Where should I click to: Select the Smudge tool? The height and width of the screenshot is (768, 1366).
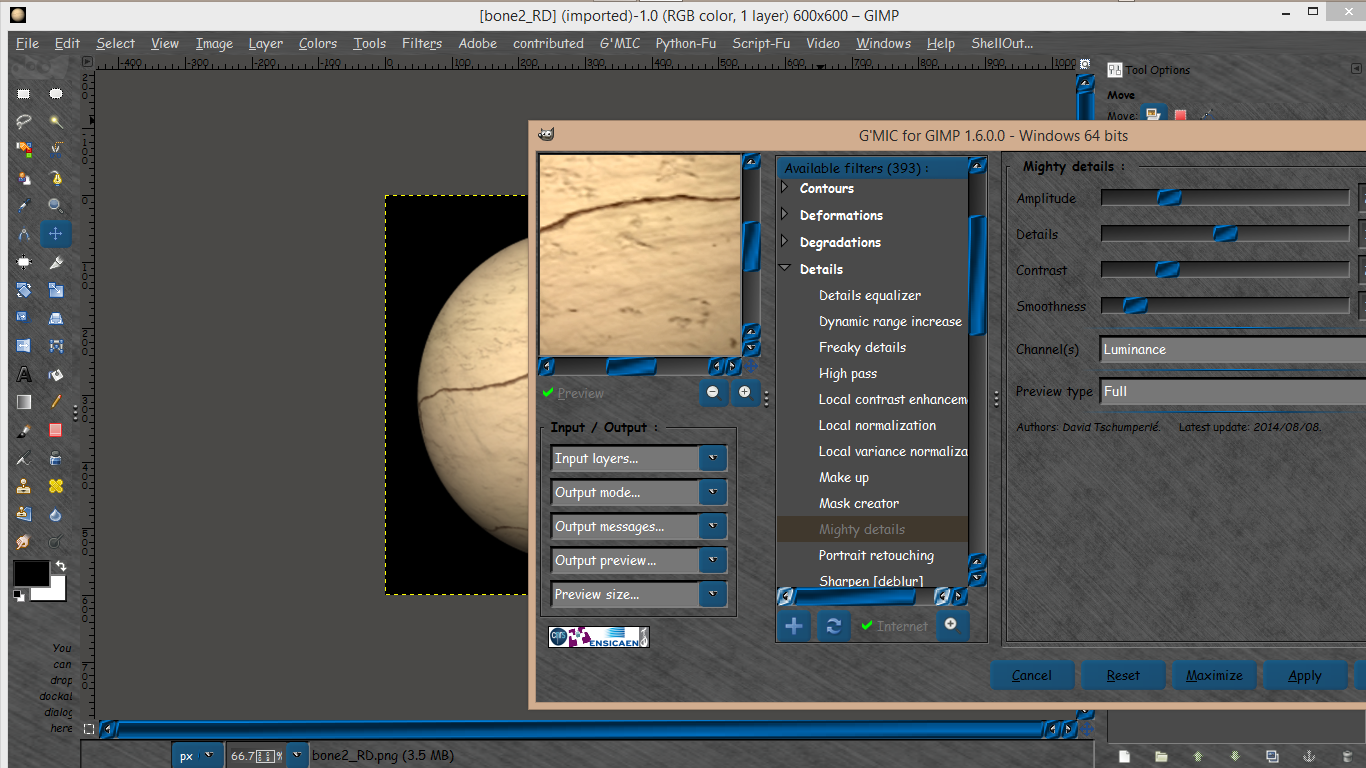point(24,543)
